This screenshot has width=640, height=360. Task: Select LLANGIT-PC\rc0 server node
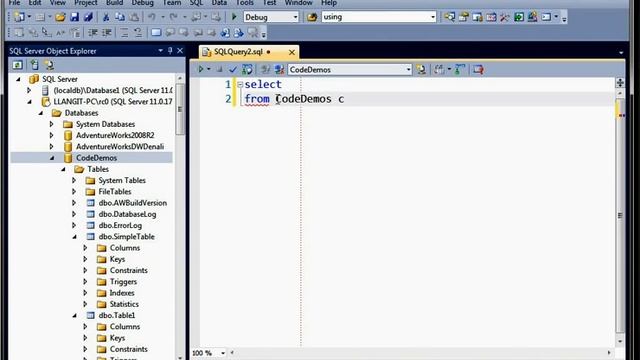click(113, 102)
